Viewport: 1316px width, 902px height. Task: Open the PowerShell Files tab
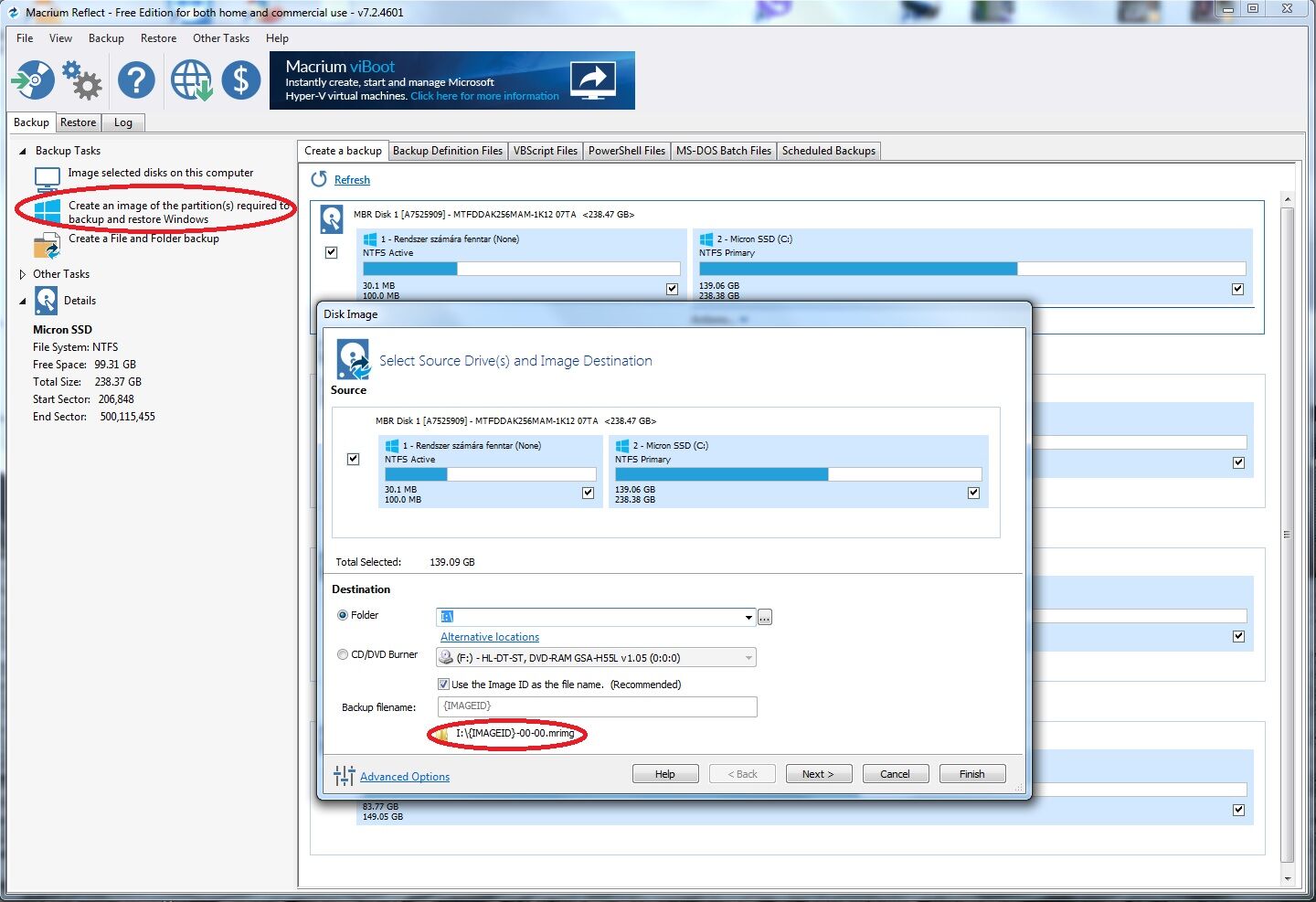627,151
